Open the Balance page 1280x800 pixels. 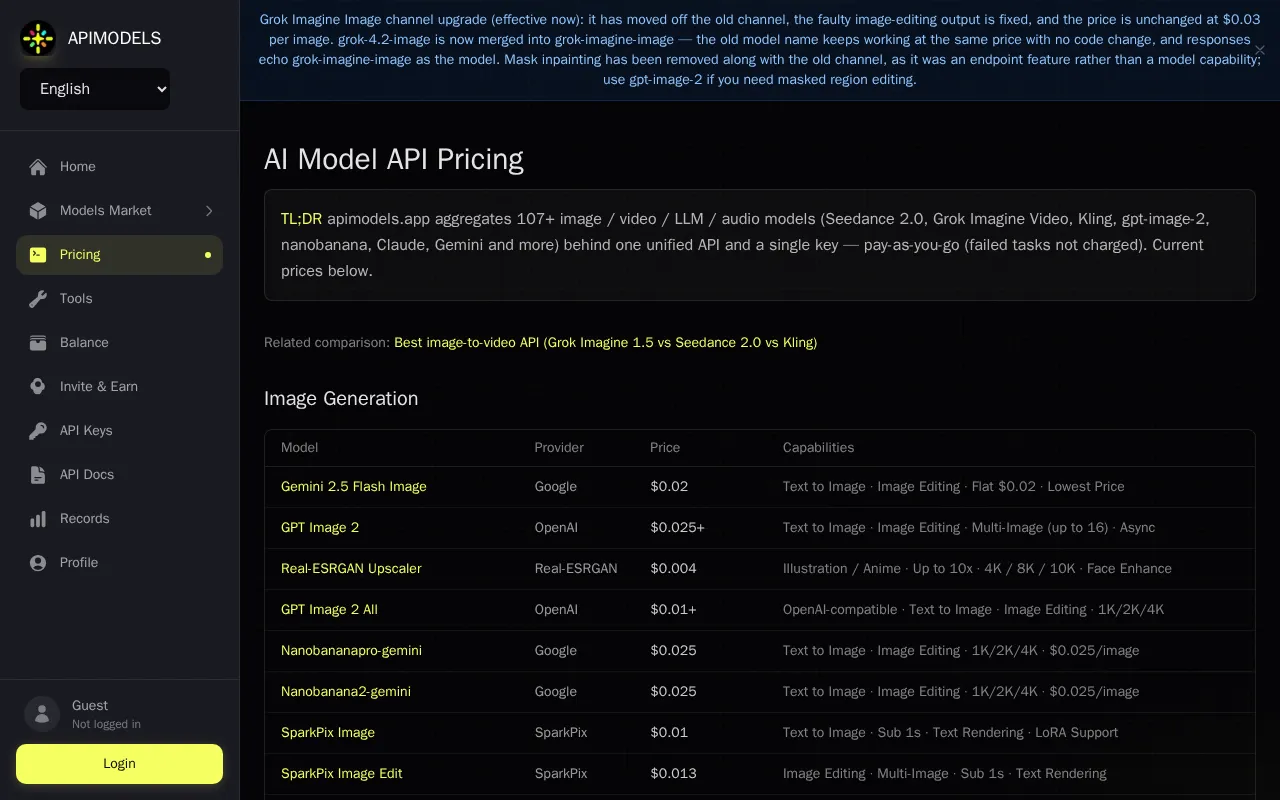(x=119, y=343)
